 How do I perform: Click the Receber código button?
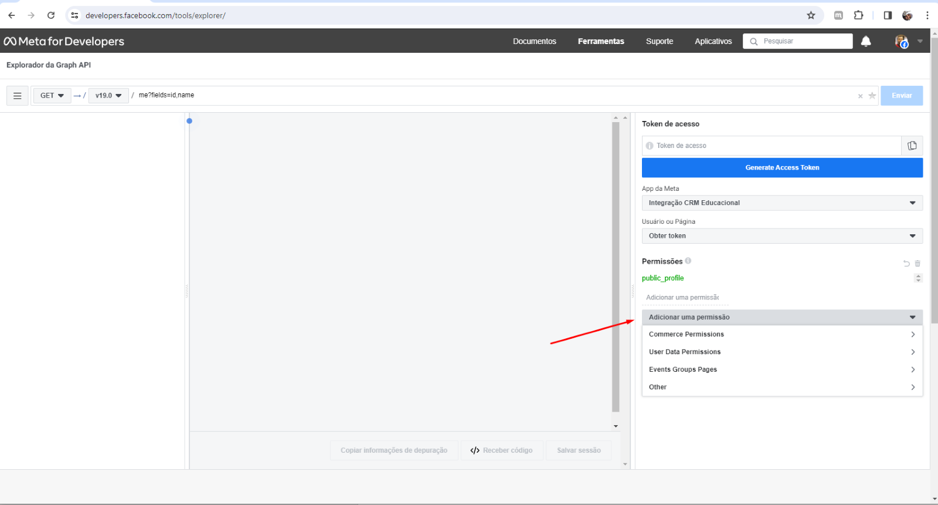pyautogui.click(x=501, y=451)
